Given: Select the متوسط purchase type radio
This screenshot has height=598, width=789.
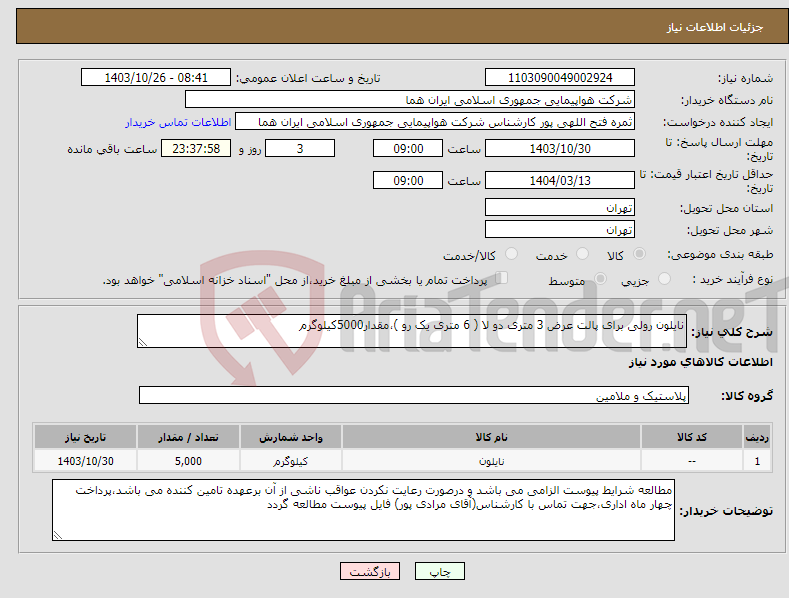Looking at the screenshot, I should (600, 278).
